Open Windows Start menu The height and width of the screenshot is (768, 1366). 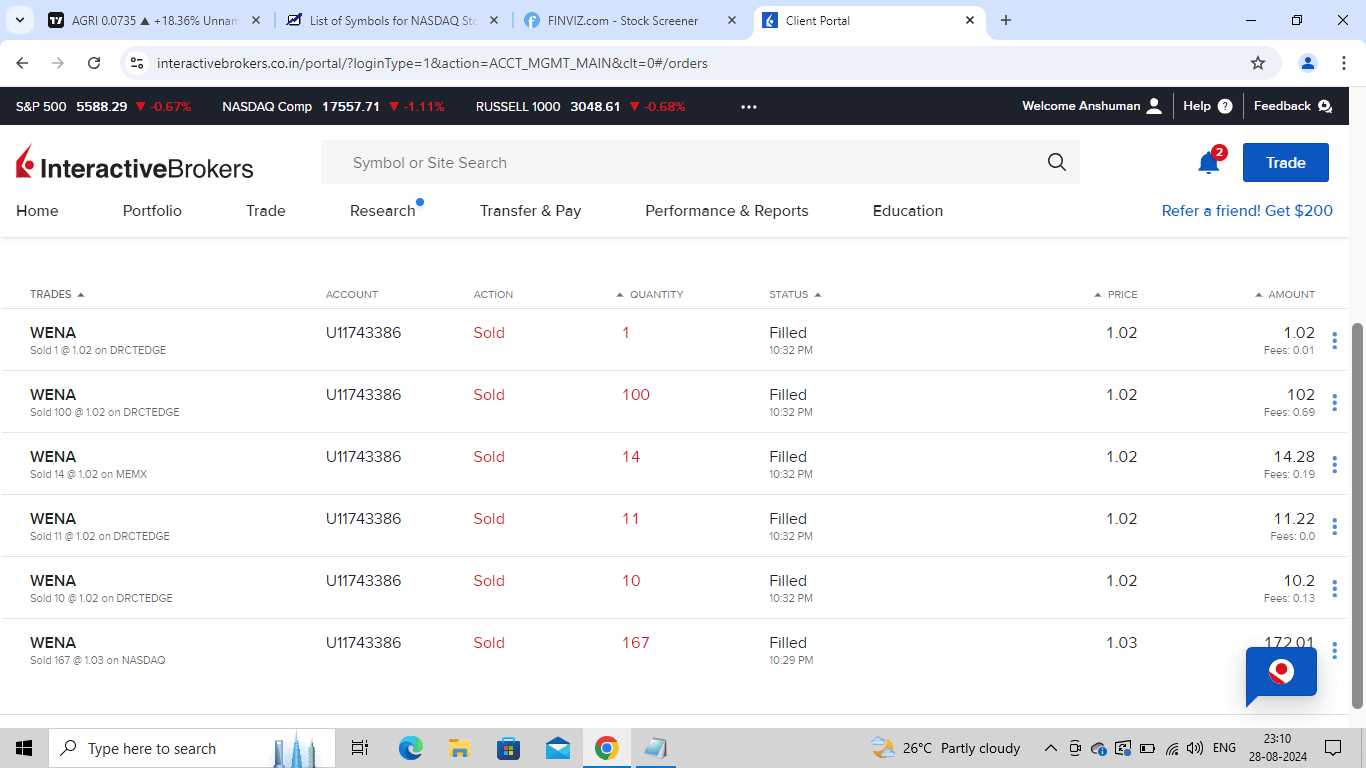[24, 748]
